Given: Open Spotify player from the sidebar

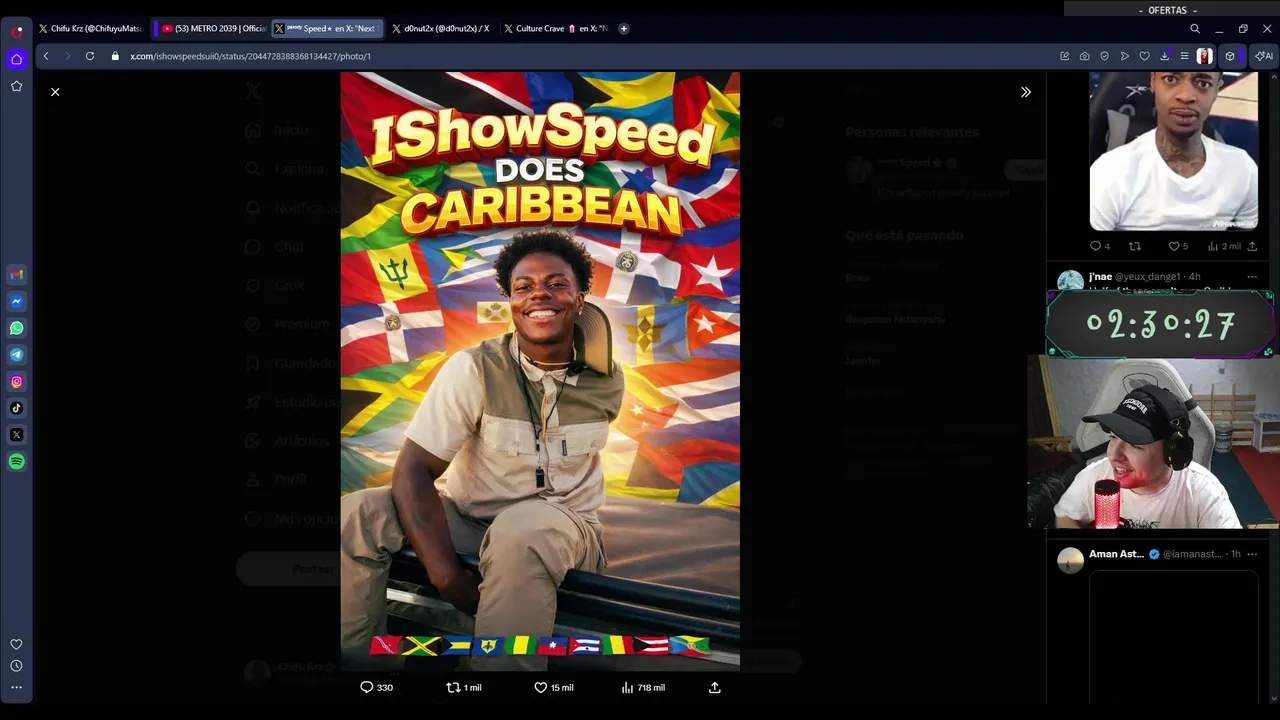Looking at the screenshot, I should click(17, 461).
